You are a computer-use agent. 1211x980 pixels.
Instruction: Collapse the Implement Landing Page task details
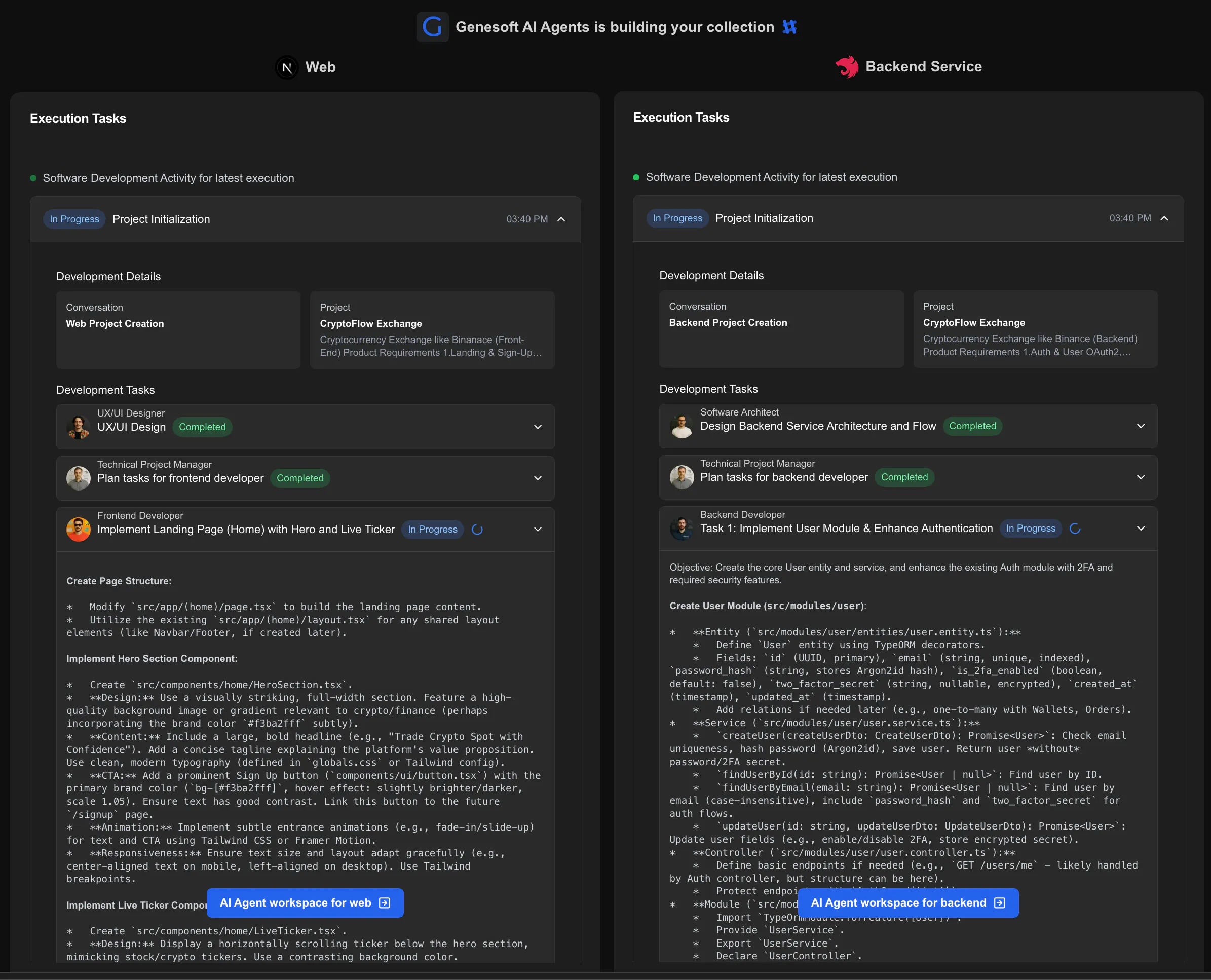point(538,530)
